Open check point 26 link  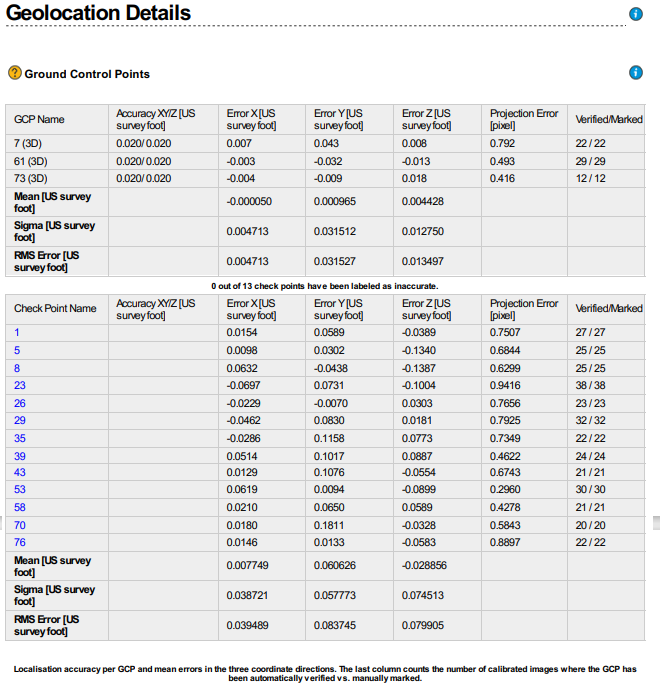click(20, 403)
